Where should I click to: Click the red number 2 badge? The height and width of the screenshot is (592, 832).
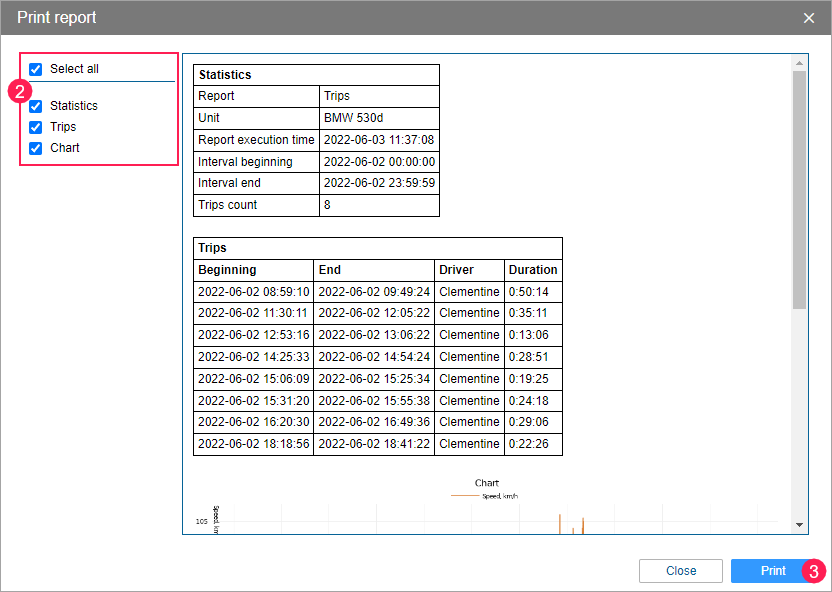pyautogui.click(x=17, y=91)
